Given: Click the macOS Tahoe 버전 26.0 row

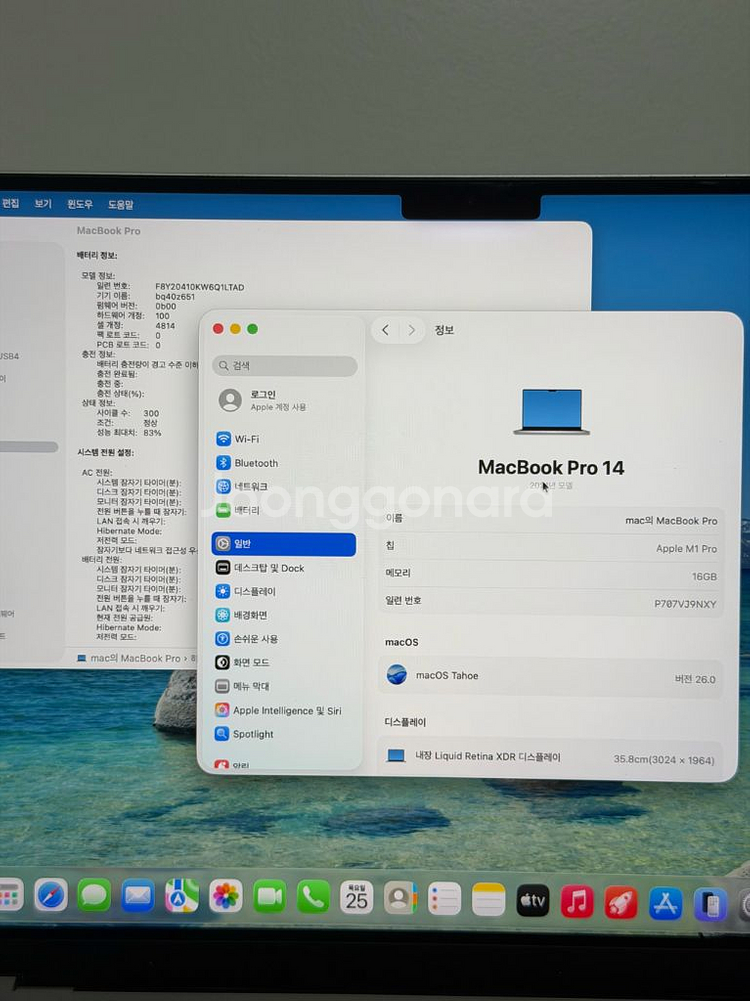Looking at the screenshot, I should point(550,677).
